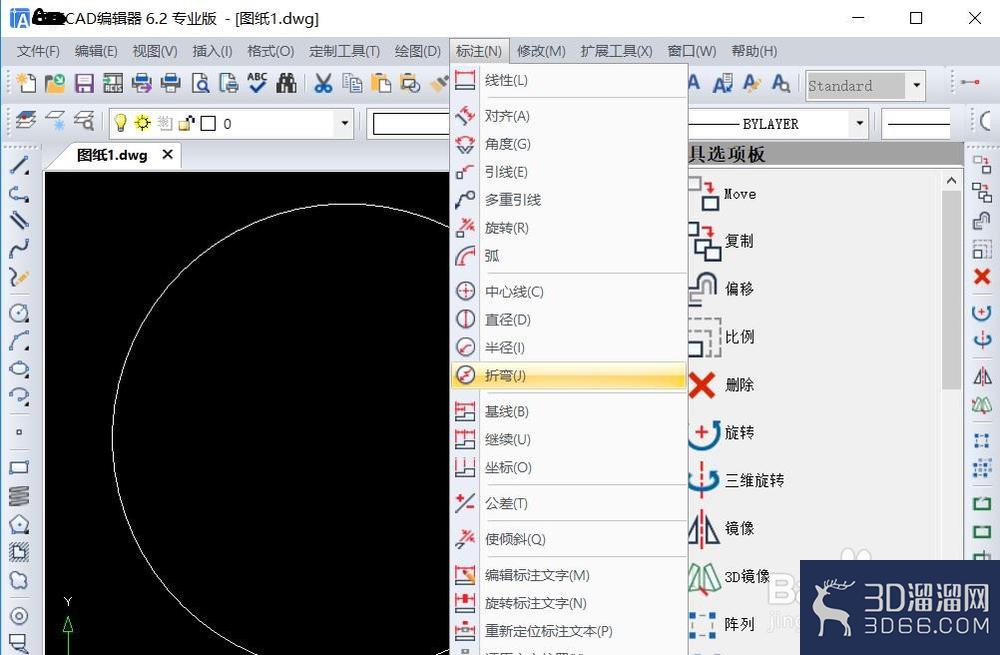The width and height of the screenshot is (1000, 655).
Task: Select the Circle tool in left toolbar
Action: (x=19, y=313)
